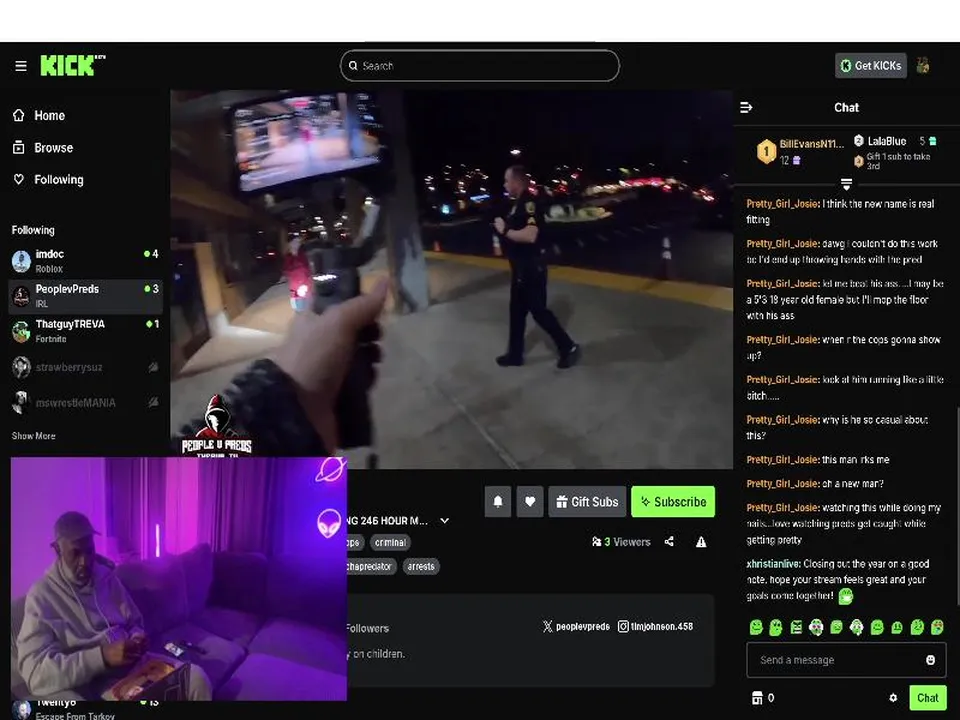Collapse the chat panel arrow icon
The width and height of the screenshot is (960, 720).
746,108
